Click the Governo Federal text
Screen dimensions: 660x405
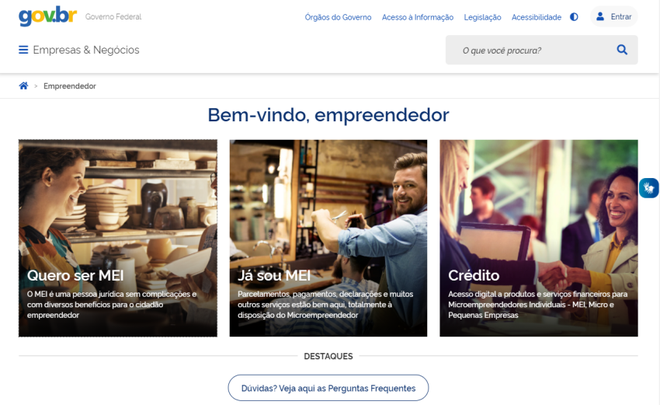pos(113,17)
